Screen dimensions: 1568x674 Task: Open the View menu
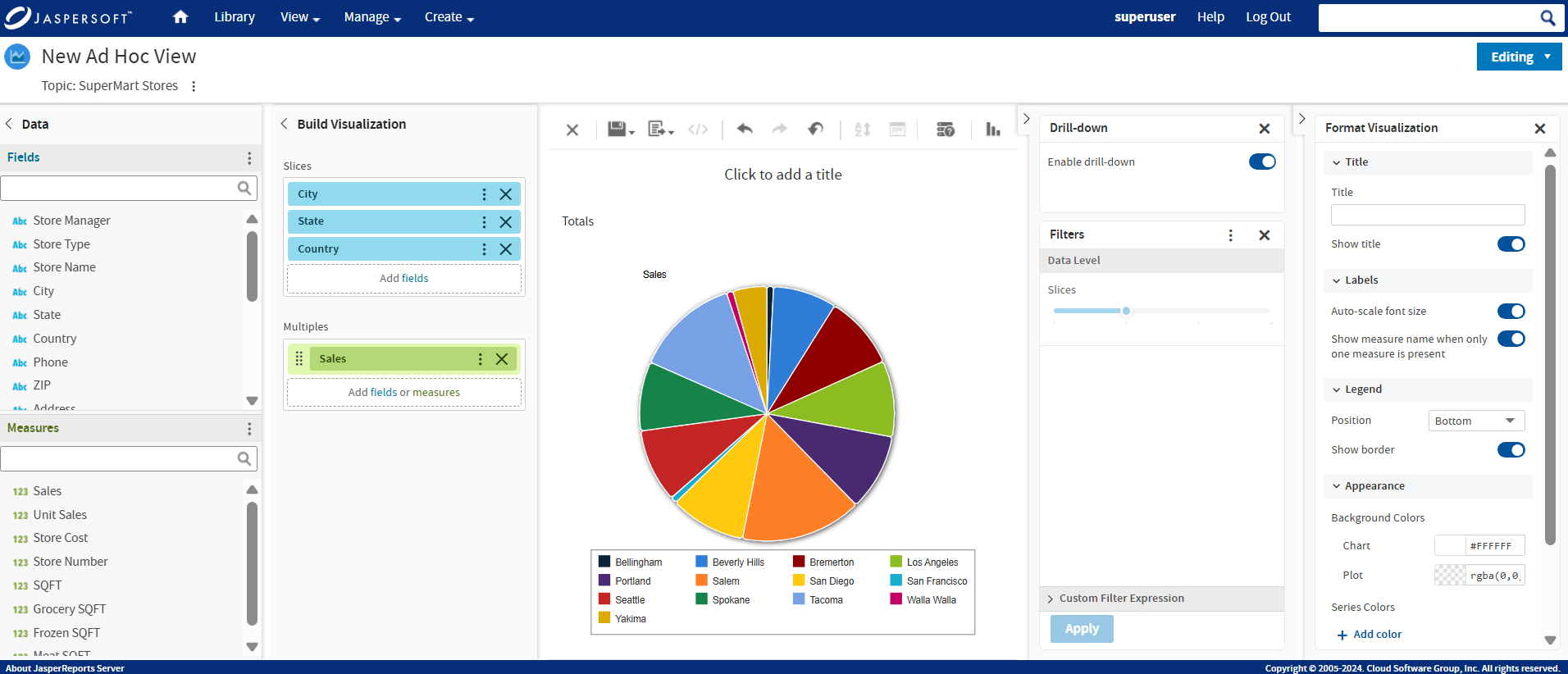point(300,17)
